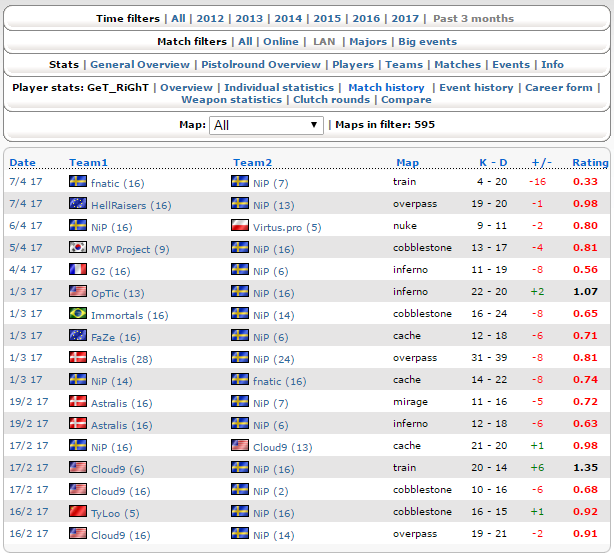This screenshot has height=557, width=614.
Task: Sort matches by K - D column header
Action: tap(493, 163)
